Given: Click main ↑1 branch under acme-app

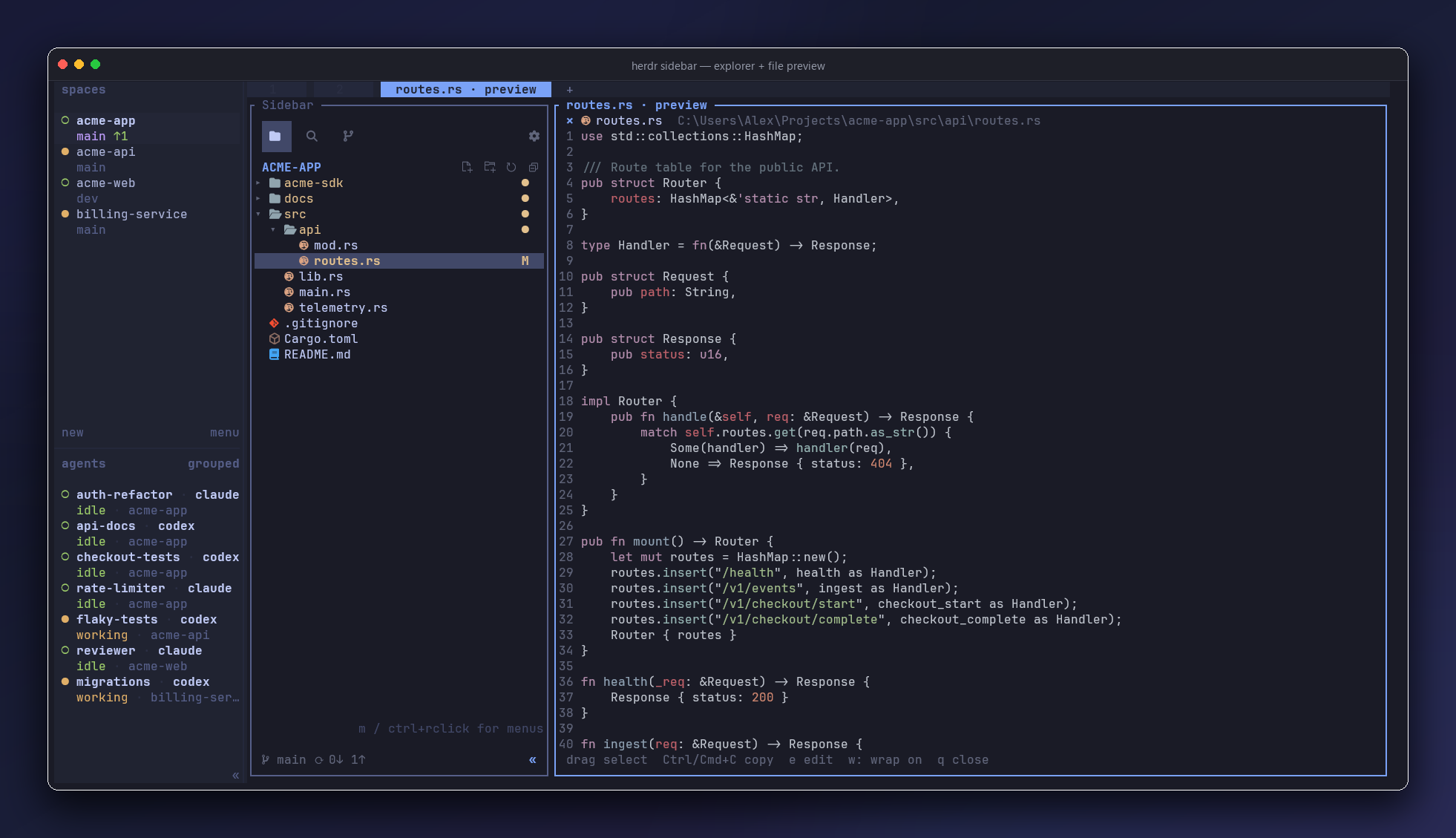Looking at the screenshot, I should [102, 137].
